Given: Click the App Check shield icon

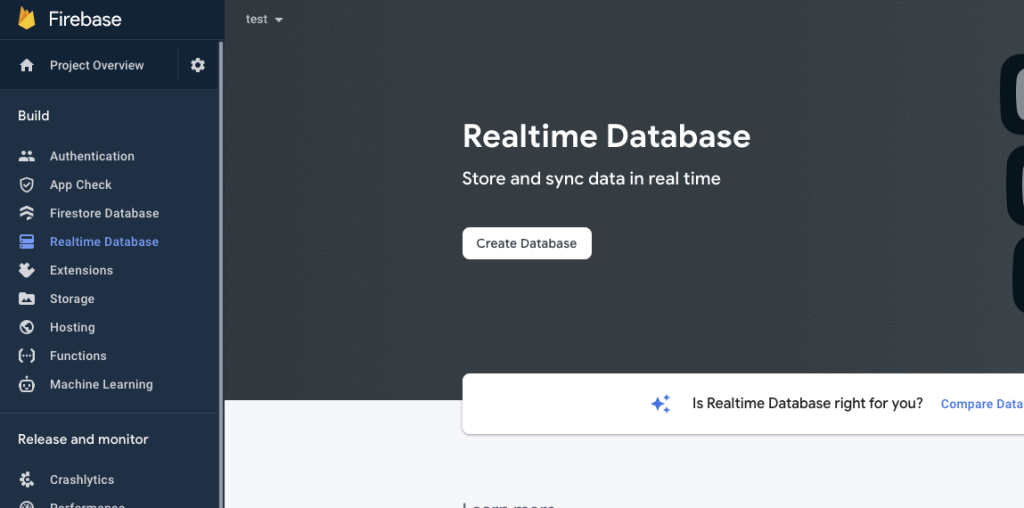Looking at the screenshot, I should click(x=27, y=185).
